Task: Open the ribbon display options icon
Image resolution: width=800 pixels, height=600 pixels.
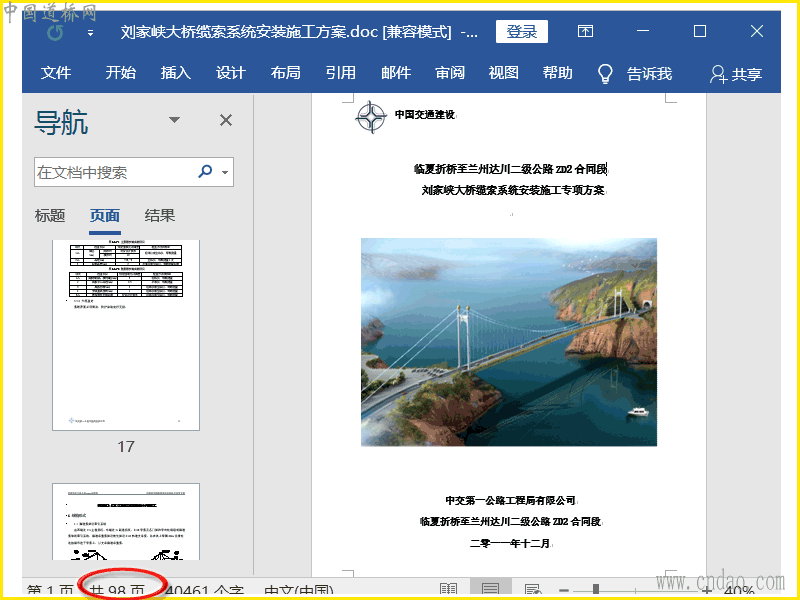Action: tap(585, 32)
